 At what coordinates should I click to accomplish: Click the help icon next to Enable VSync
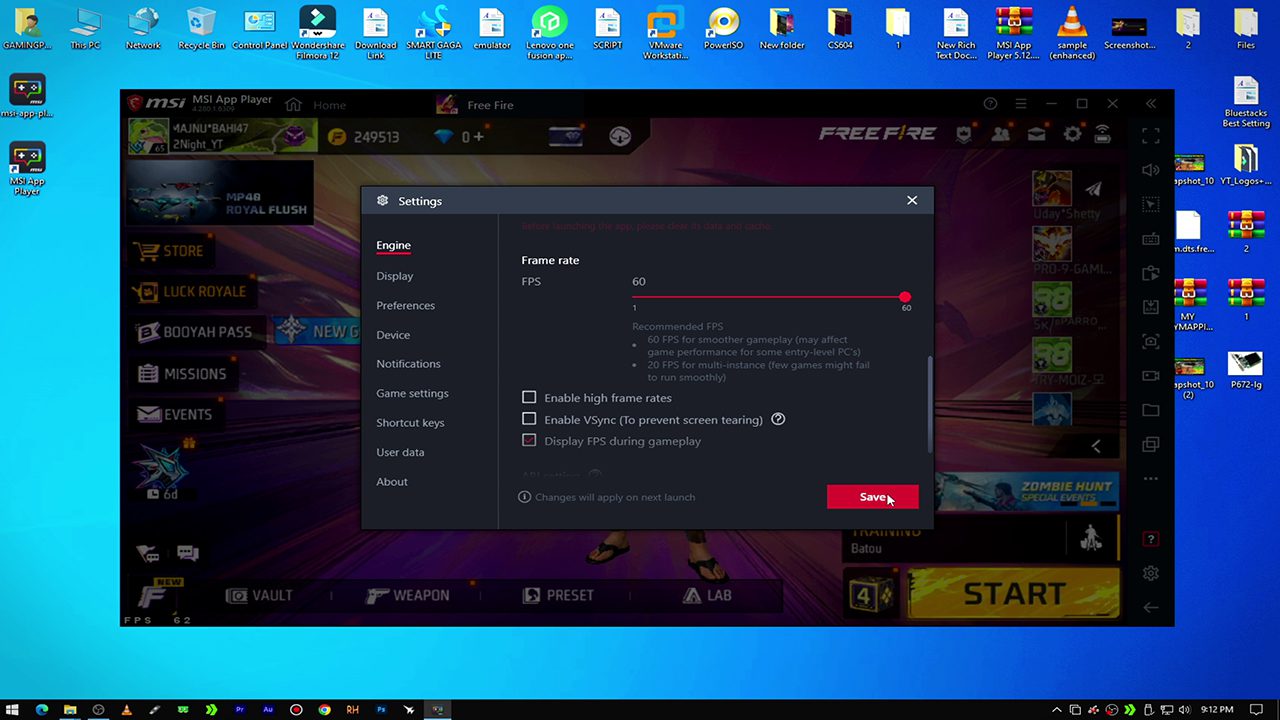[778, 419]
